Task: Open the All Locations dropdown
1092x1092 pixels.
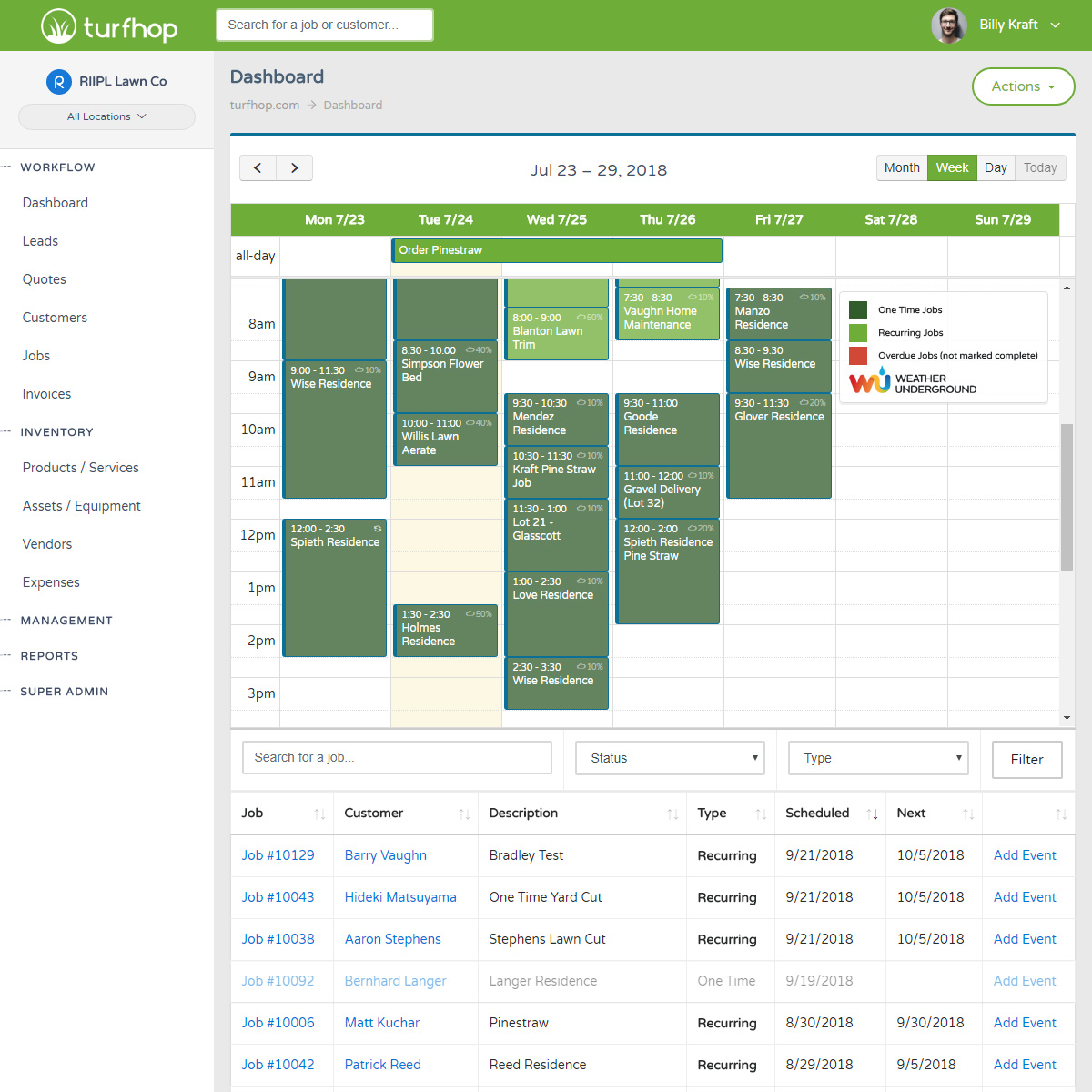Action: click(106, 116)
